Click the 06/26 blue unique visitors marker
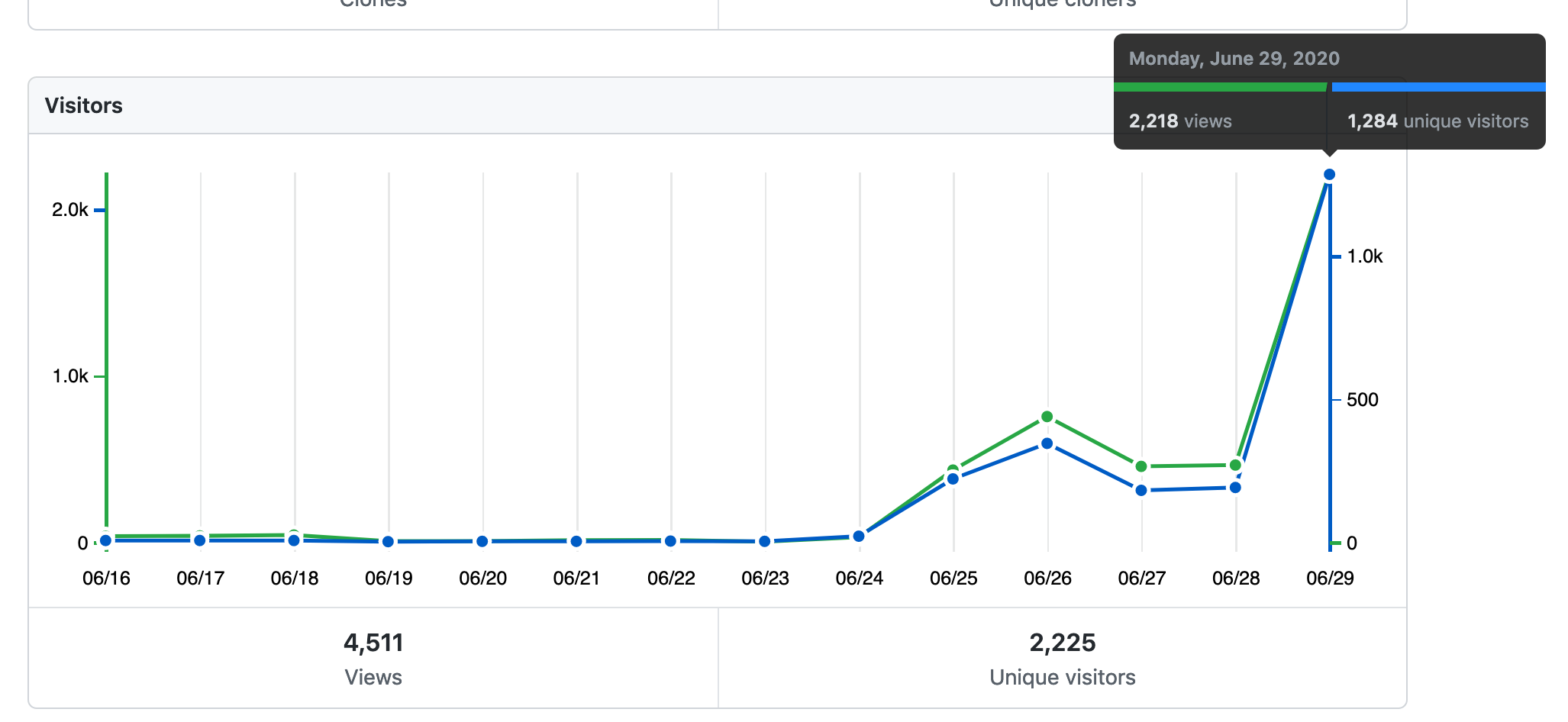Viewport: 1568px width, 722px height. (x=1046, y=443)
